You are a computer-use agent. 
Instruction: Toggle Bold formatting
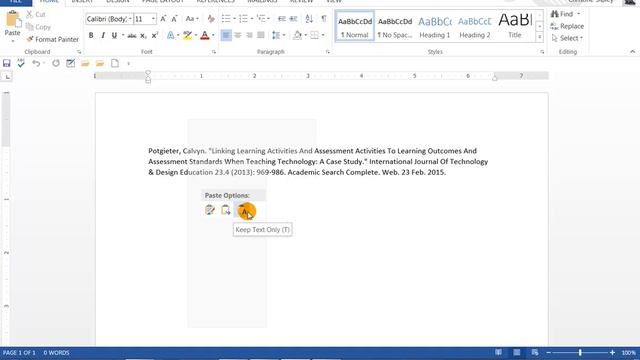click(x=91, y=36)
